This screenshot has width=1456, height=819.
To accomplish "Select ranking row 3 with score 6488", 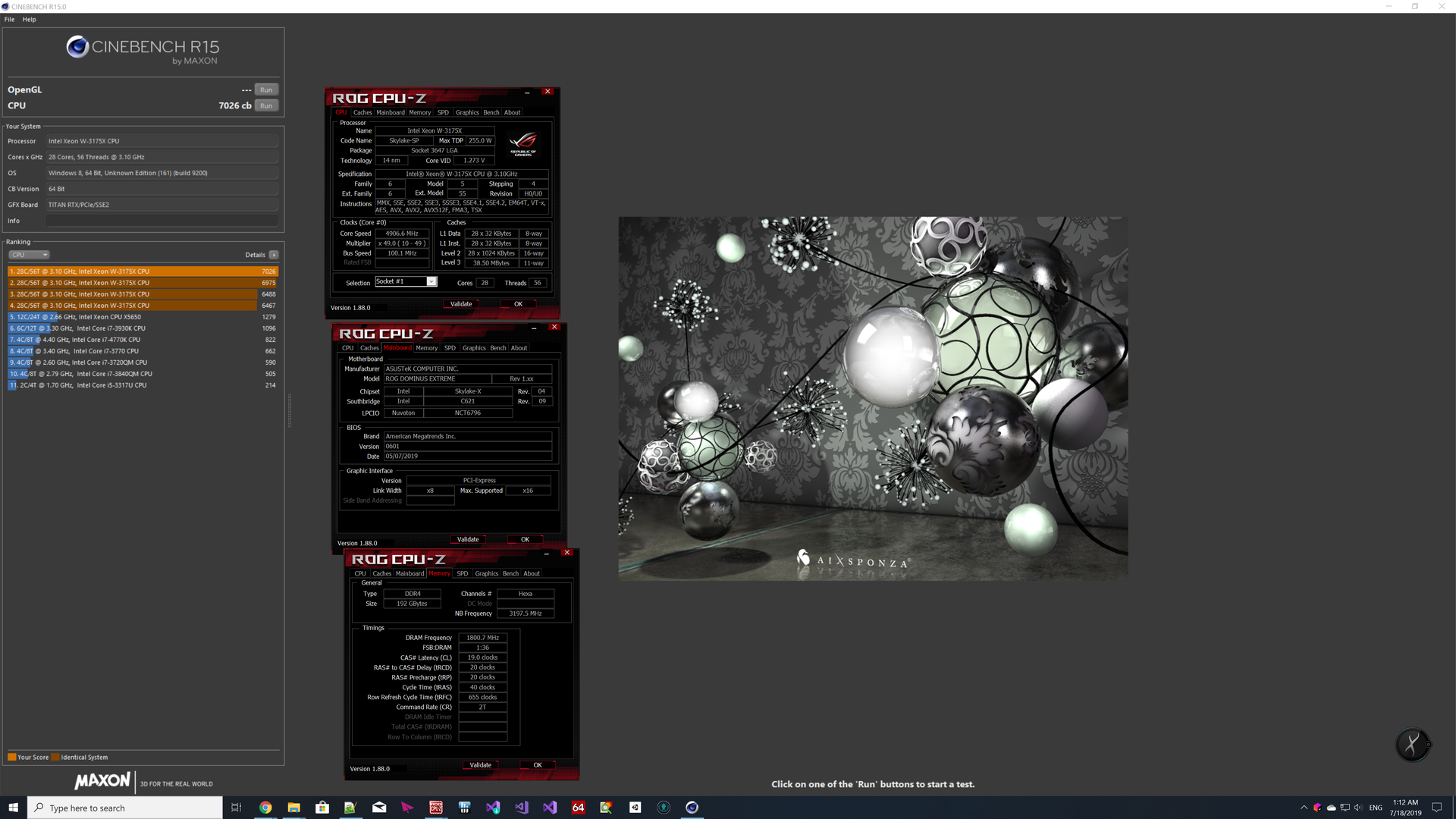I will 143,294.
